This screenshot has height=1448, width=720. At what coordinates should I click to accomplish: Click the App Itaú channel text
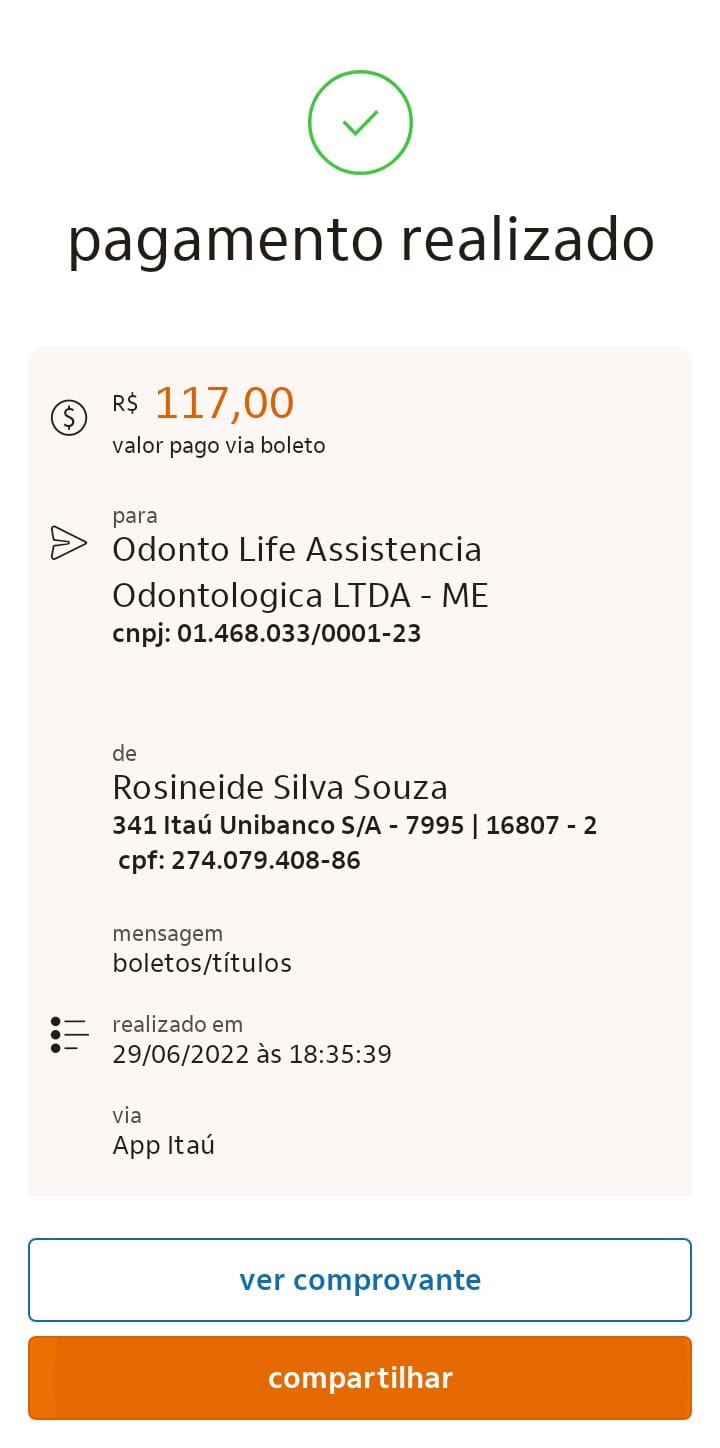click(164, 1145)
